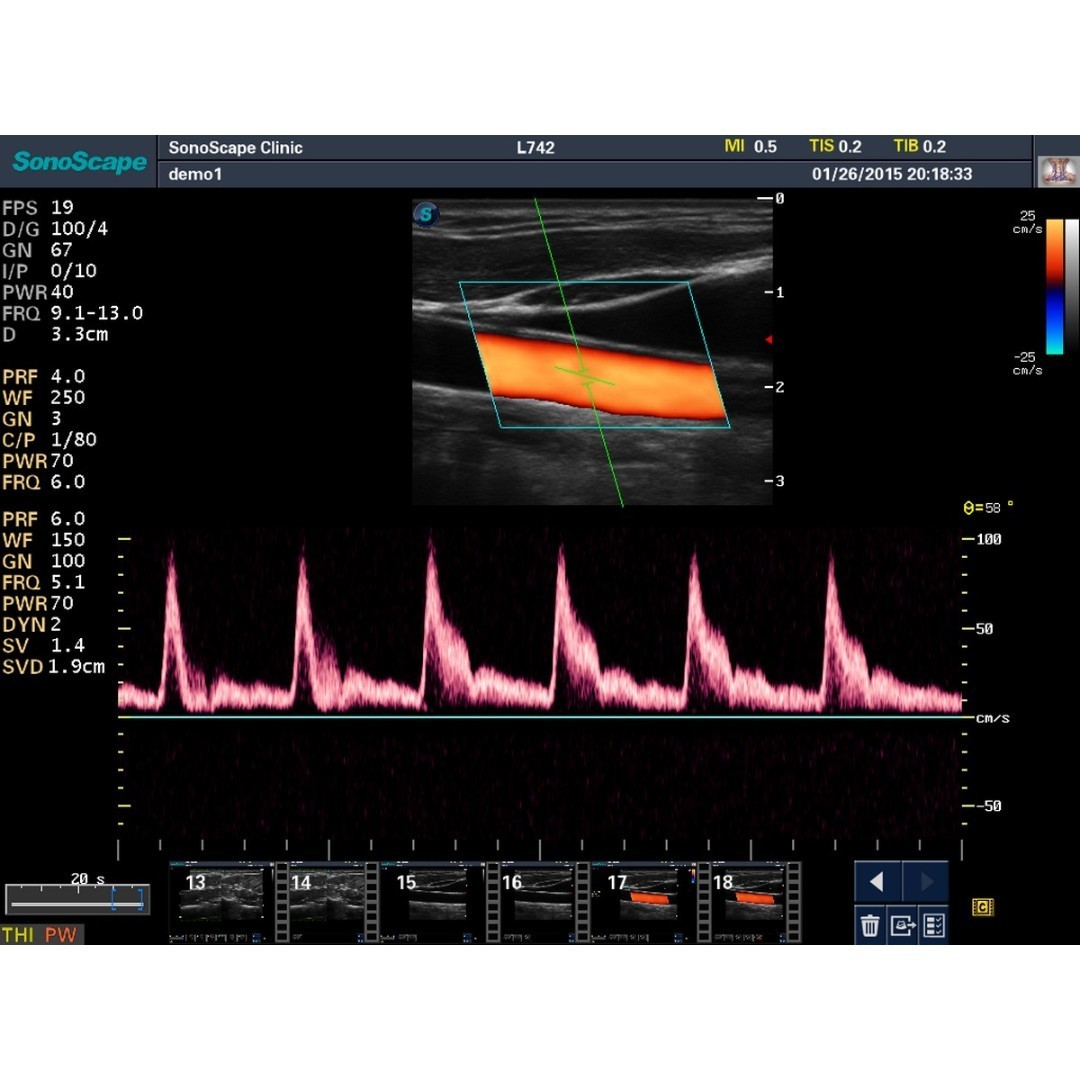
Task: Click the demo1 patient name
Action: [195, 174]
